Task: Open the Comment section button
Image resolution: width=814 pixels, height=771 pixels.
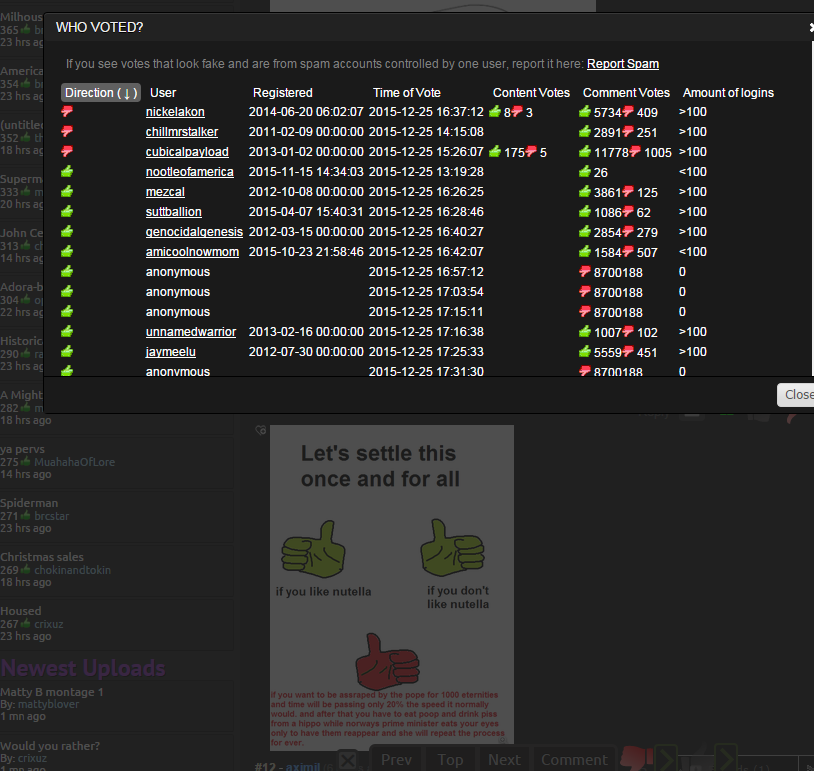Action: click(x=574, y=760)
